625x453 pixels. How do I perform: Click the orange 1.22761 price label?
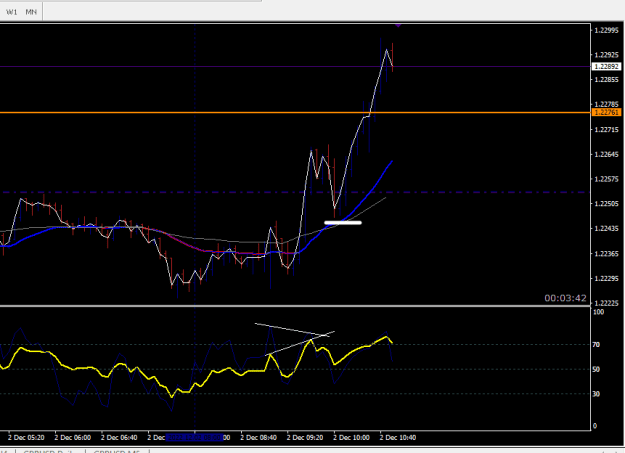606,112
